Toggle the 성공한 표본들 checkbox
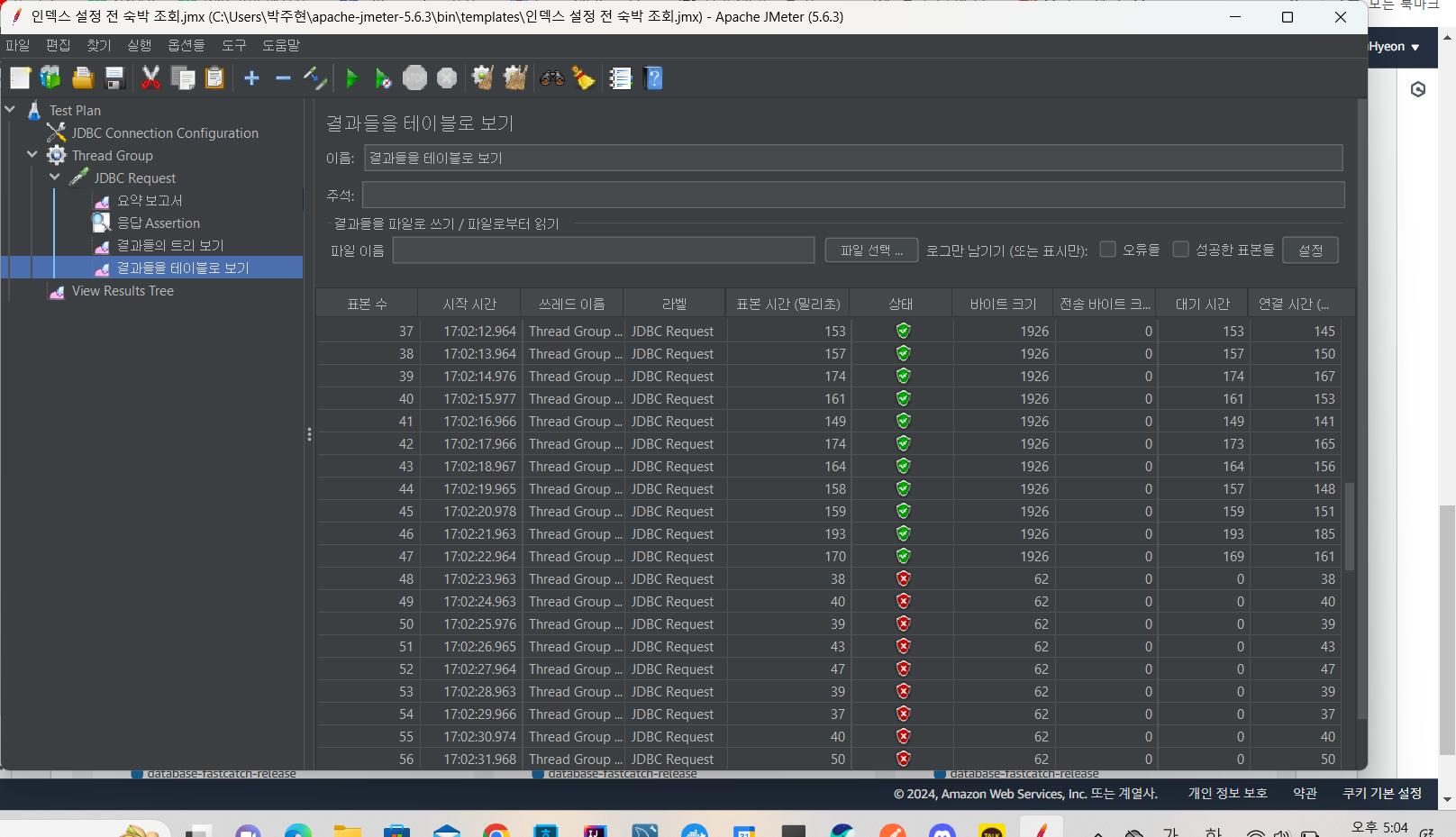The width and height of the screenshot is (1456, 837). pyautogui.click(x=1180, y=250)
